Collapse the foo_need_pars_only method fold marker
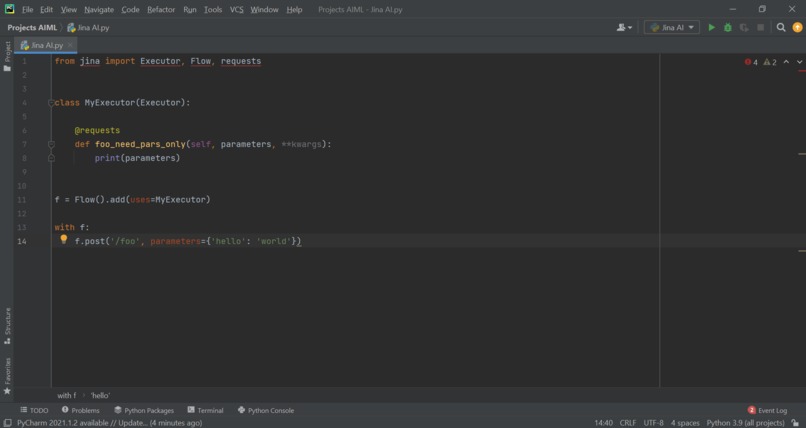The width and height of the screenshot is (806, 428). 51,144
